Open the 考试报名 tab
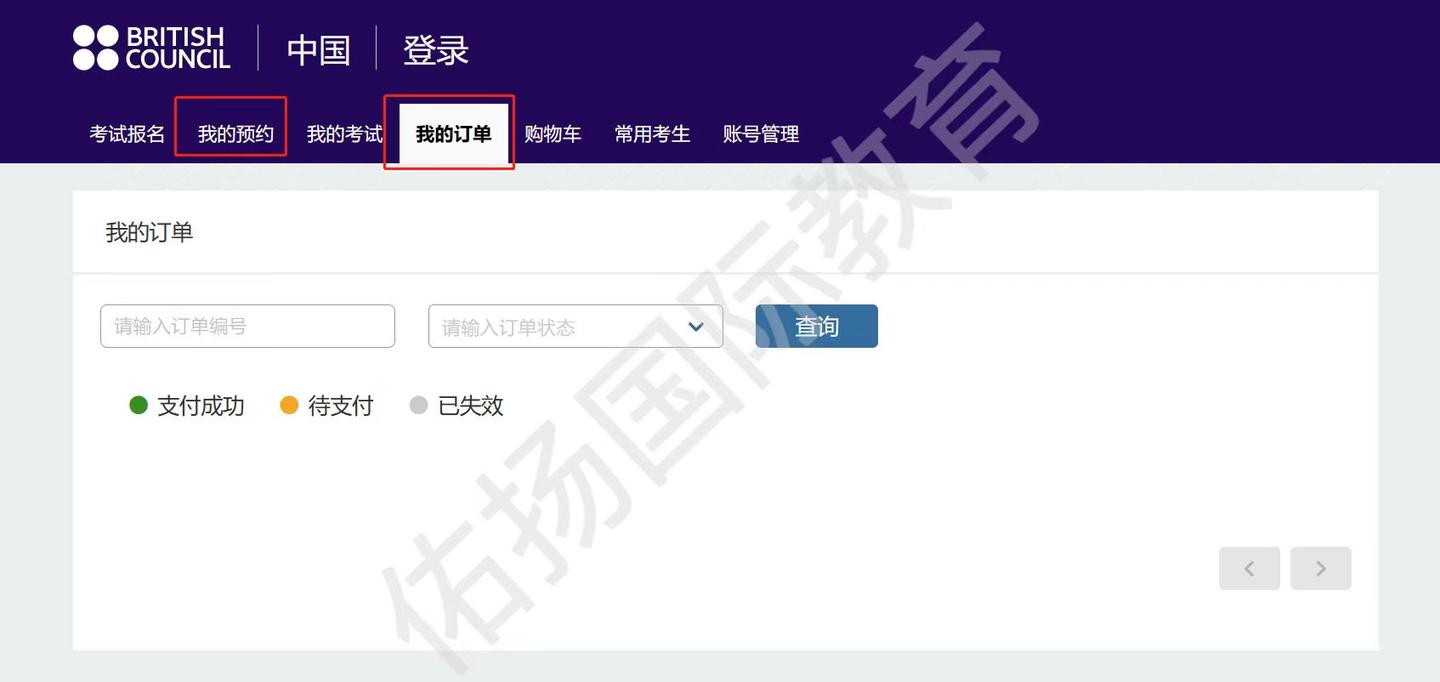The image size is (1440, 682). 127,134
